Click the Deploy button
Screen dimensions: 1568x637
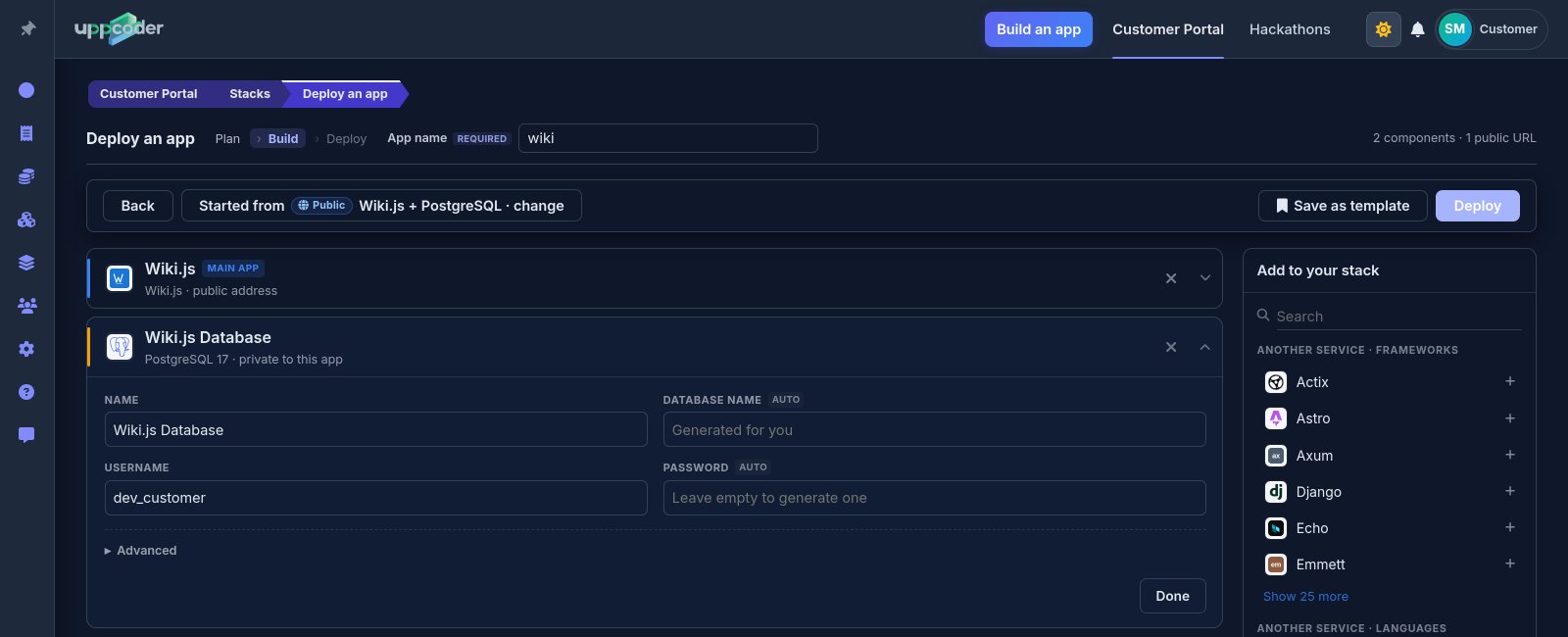pyautogui.click(x=1477, y=206)
